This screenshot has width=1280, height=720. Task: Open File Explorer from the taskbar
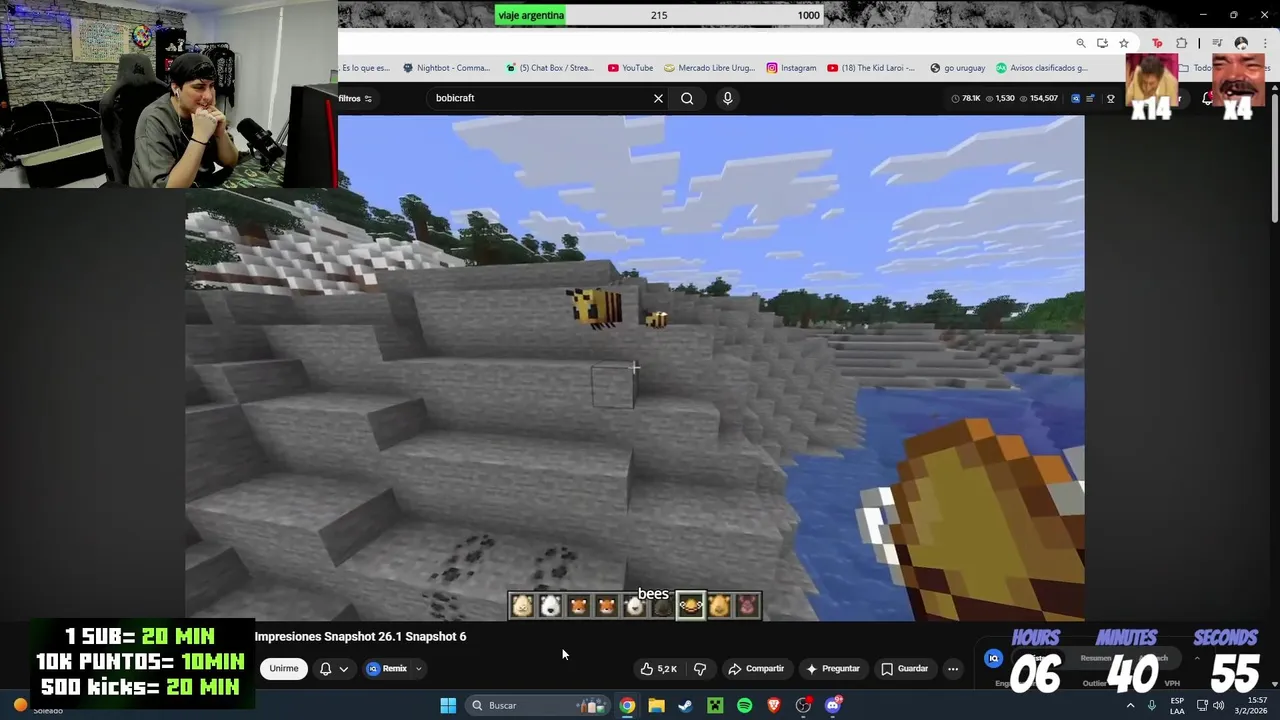coord(656,705)
